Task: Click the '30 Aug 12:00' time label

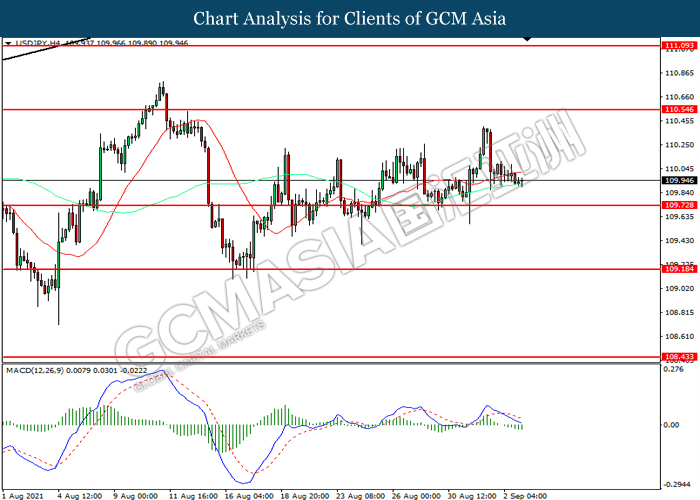Action: pos(472,496)
